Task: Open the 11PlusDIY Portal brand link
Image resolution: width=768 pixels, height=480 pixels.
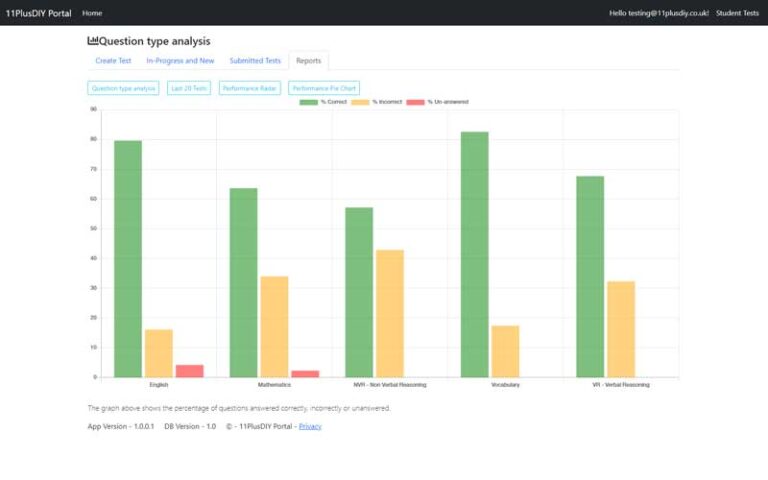Action: pyautogui.click(x=38, y=13)
